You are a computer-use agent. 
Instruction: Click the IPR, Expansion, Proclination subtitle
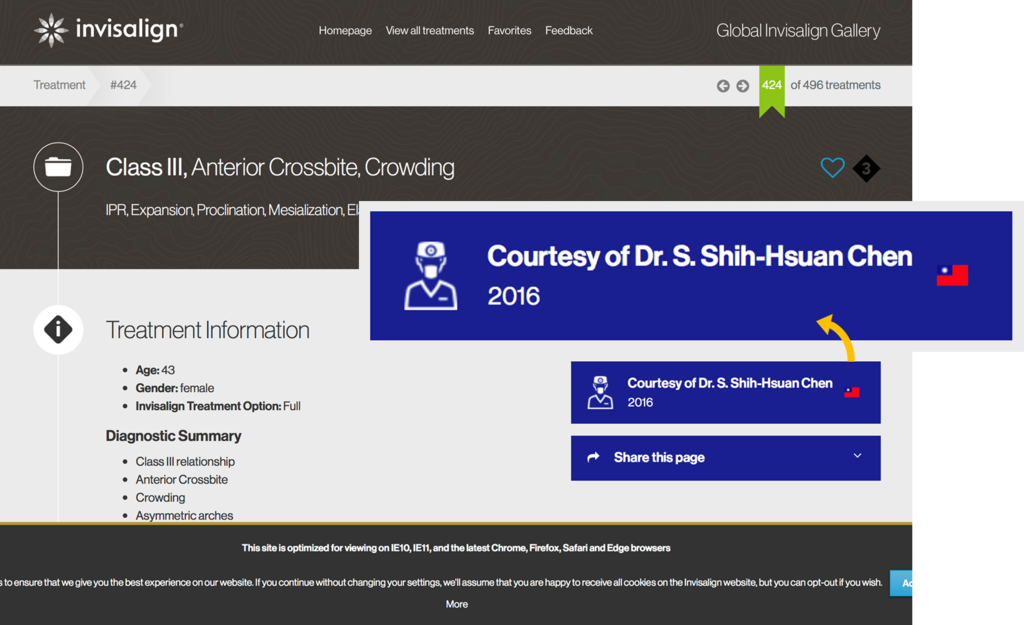point(232,210)
